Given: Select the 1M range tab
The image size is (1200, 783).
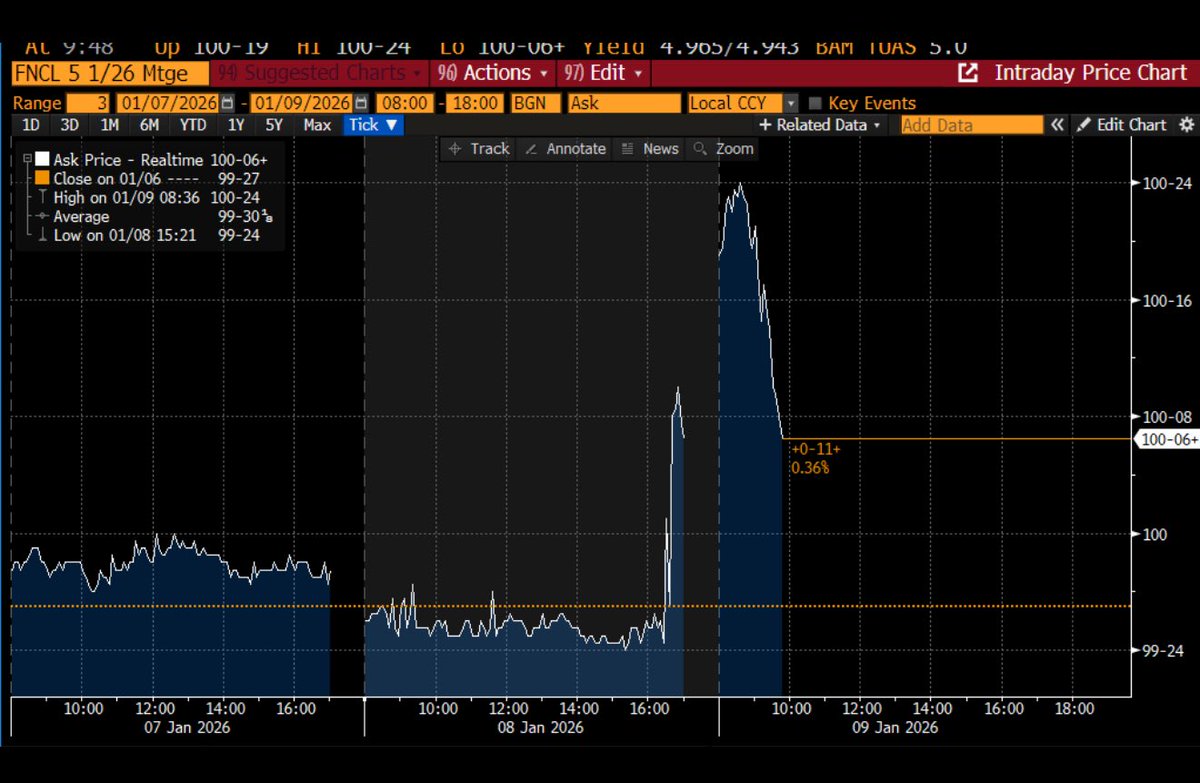Looking at the screenshot, I should (x=109, y=125).
